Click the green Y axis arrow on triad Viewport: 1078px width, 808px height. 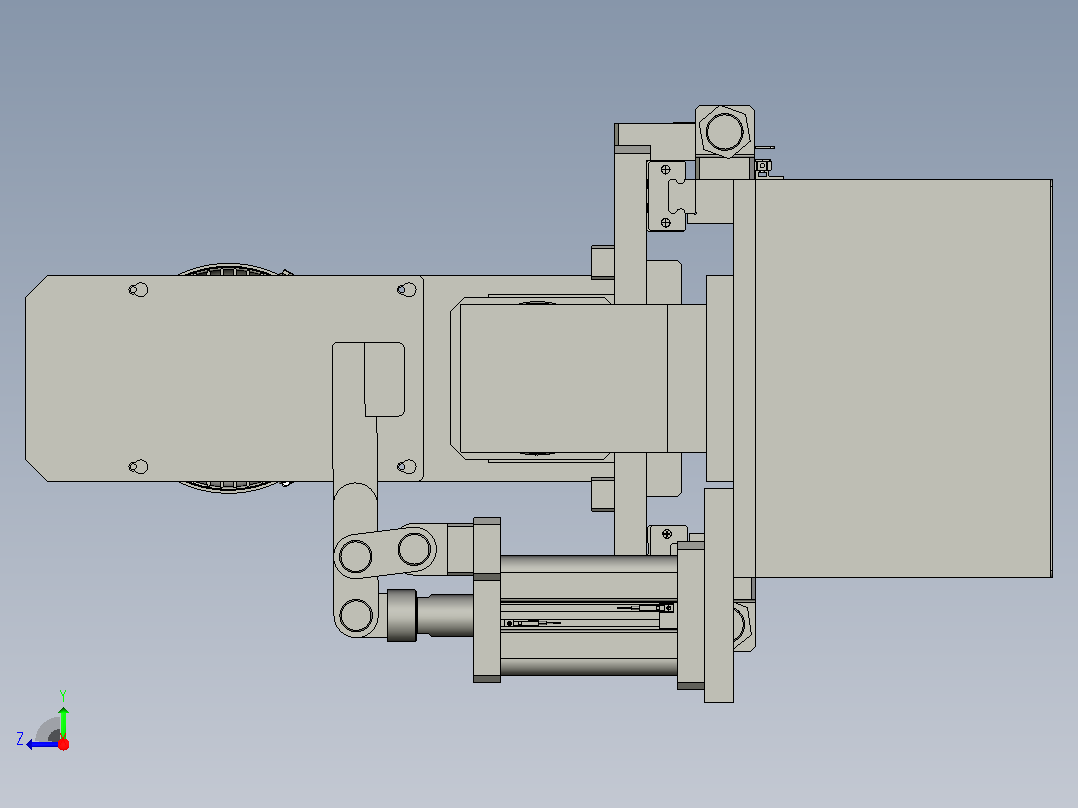point(63,721)
